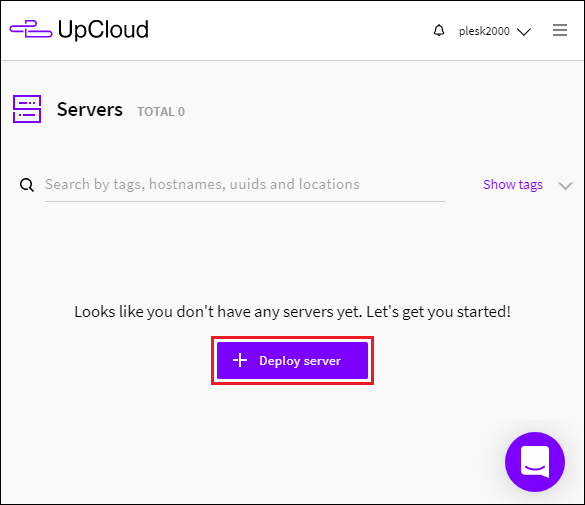Expand the tags chevron
585x505 pixels.
tap(565, 186)
